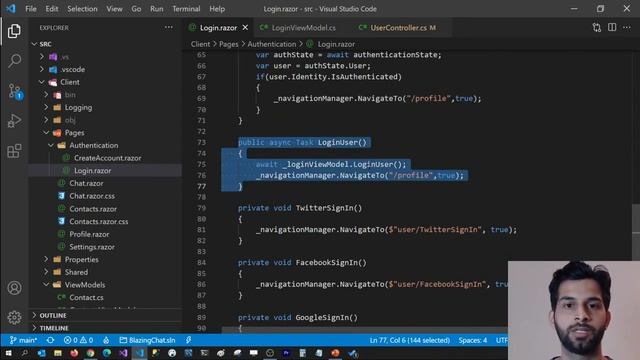The image size is (640, 360).
Task: Expand the TIMELINE section
Action: click(x=105, y=328)
